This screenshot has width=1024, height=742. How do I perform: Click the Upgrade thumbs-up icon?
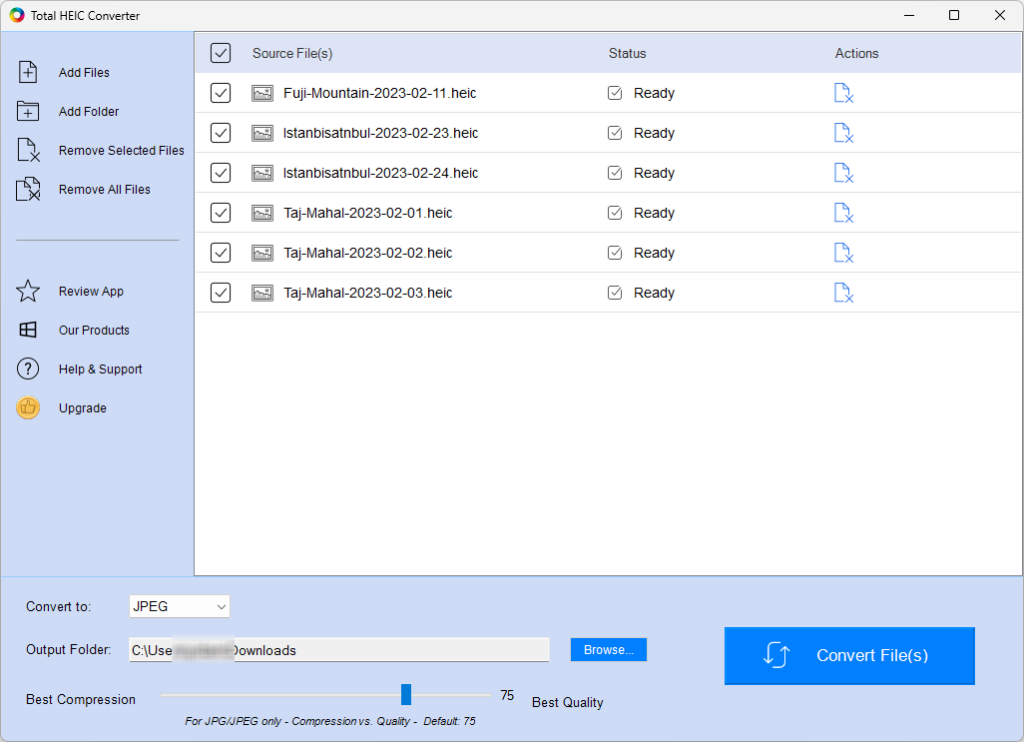[x=28, y=408]
